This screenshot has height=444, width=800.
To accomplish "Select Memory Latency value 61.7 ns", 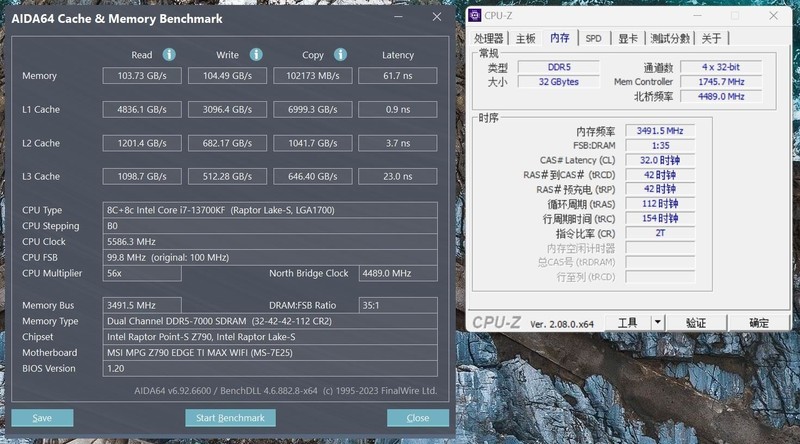I will (397, 76).
